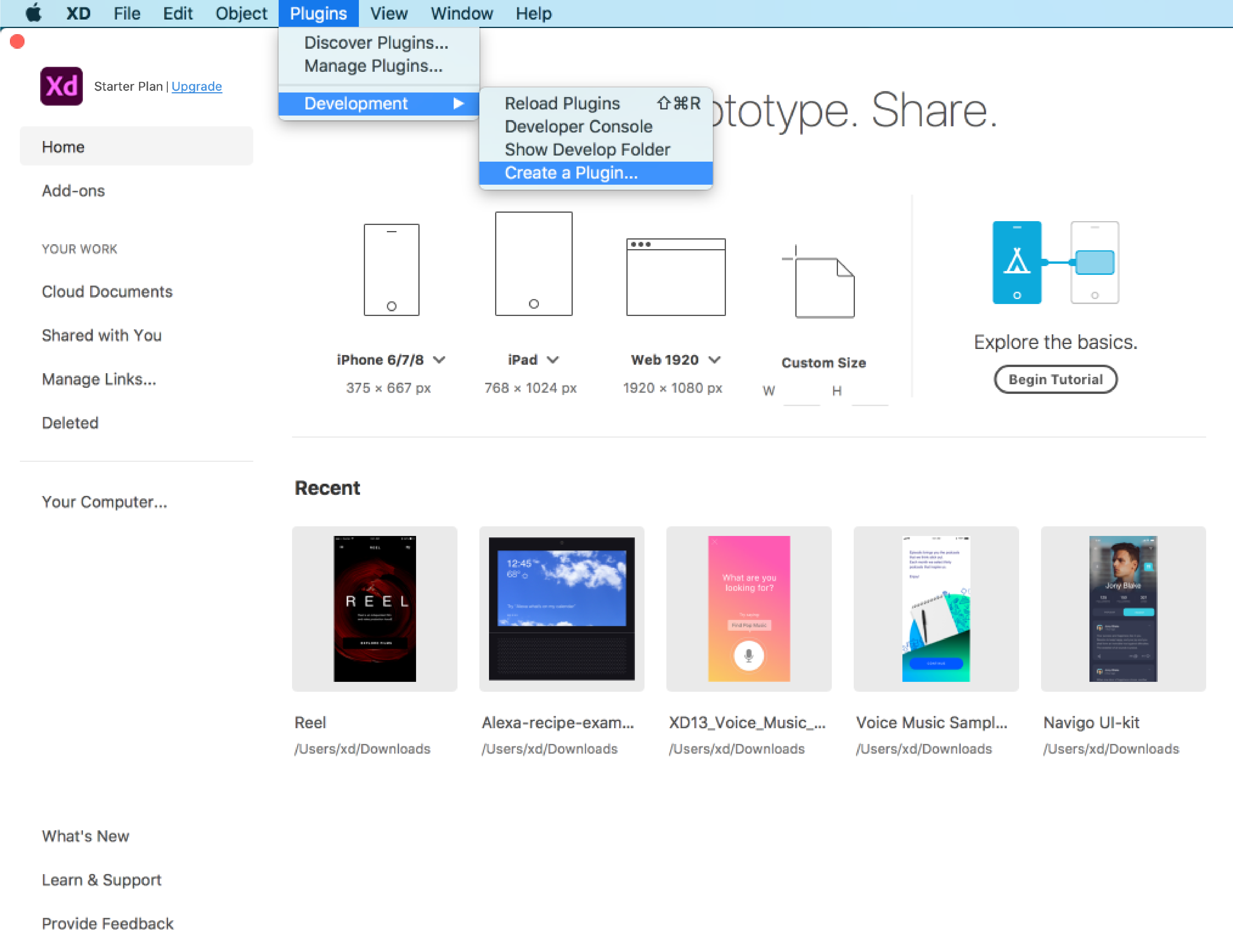
Task: Open the XD13_Voice_Music_ thumbnail
Action: click(x=749, y=609)
